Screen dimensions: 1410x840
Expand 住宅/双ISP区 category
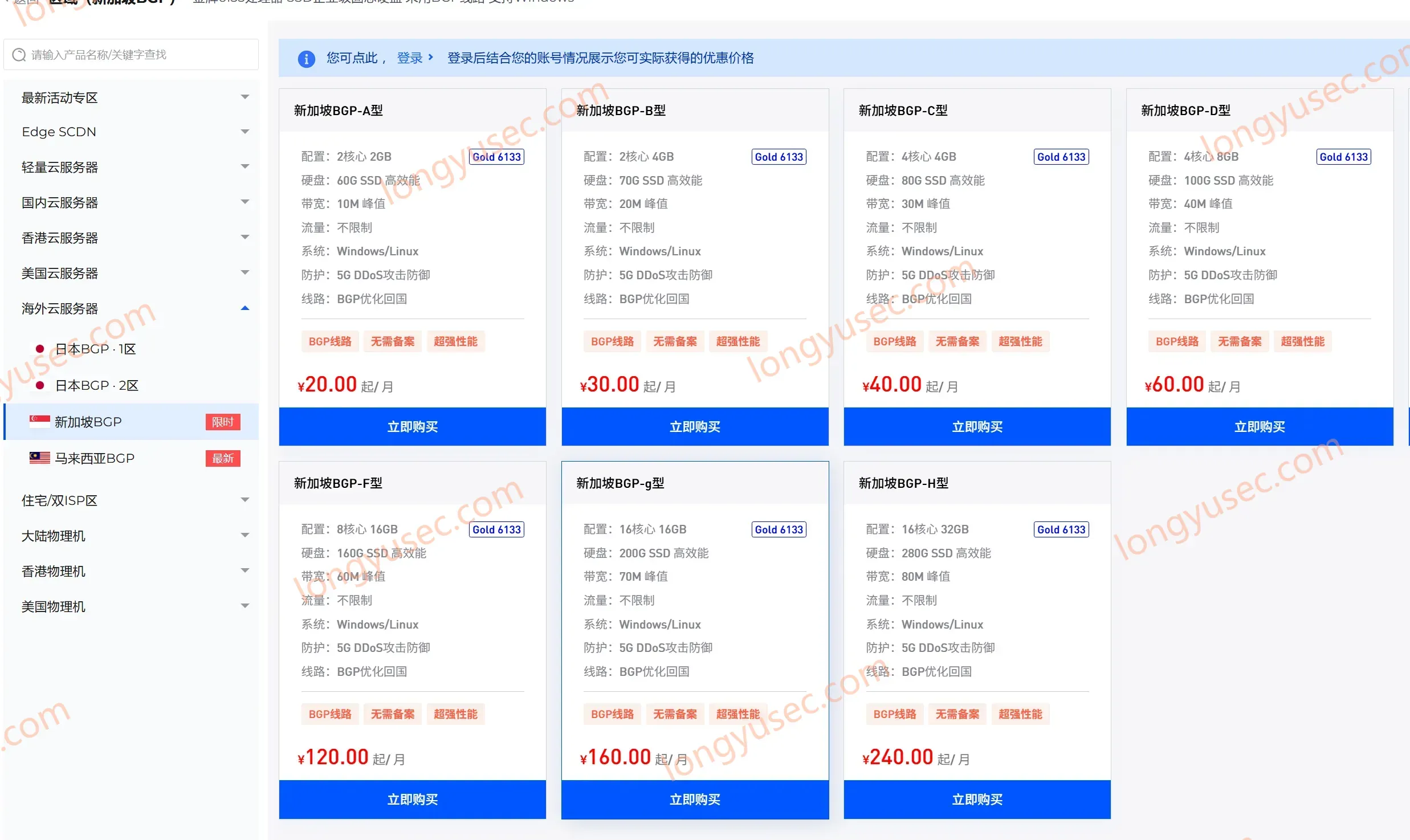coord(131,500)
